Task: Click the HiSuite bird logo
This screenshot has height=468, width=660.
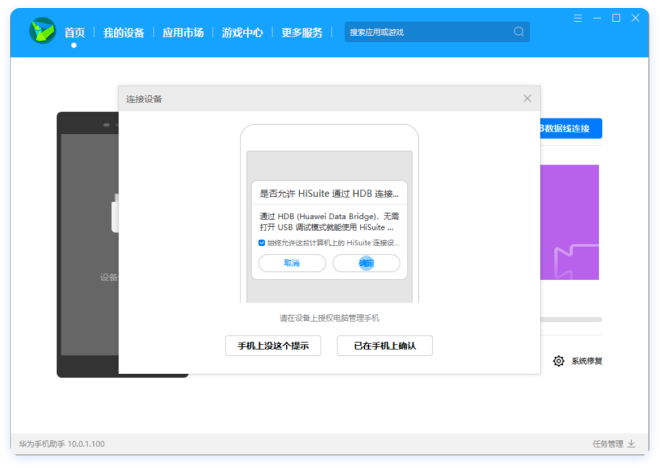Action: pyautogui.click(x=42, y=32)
